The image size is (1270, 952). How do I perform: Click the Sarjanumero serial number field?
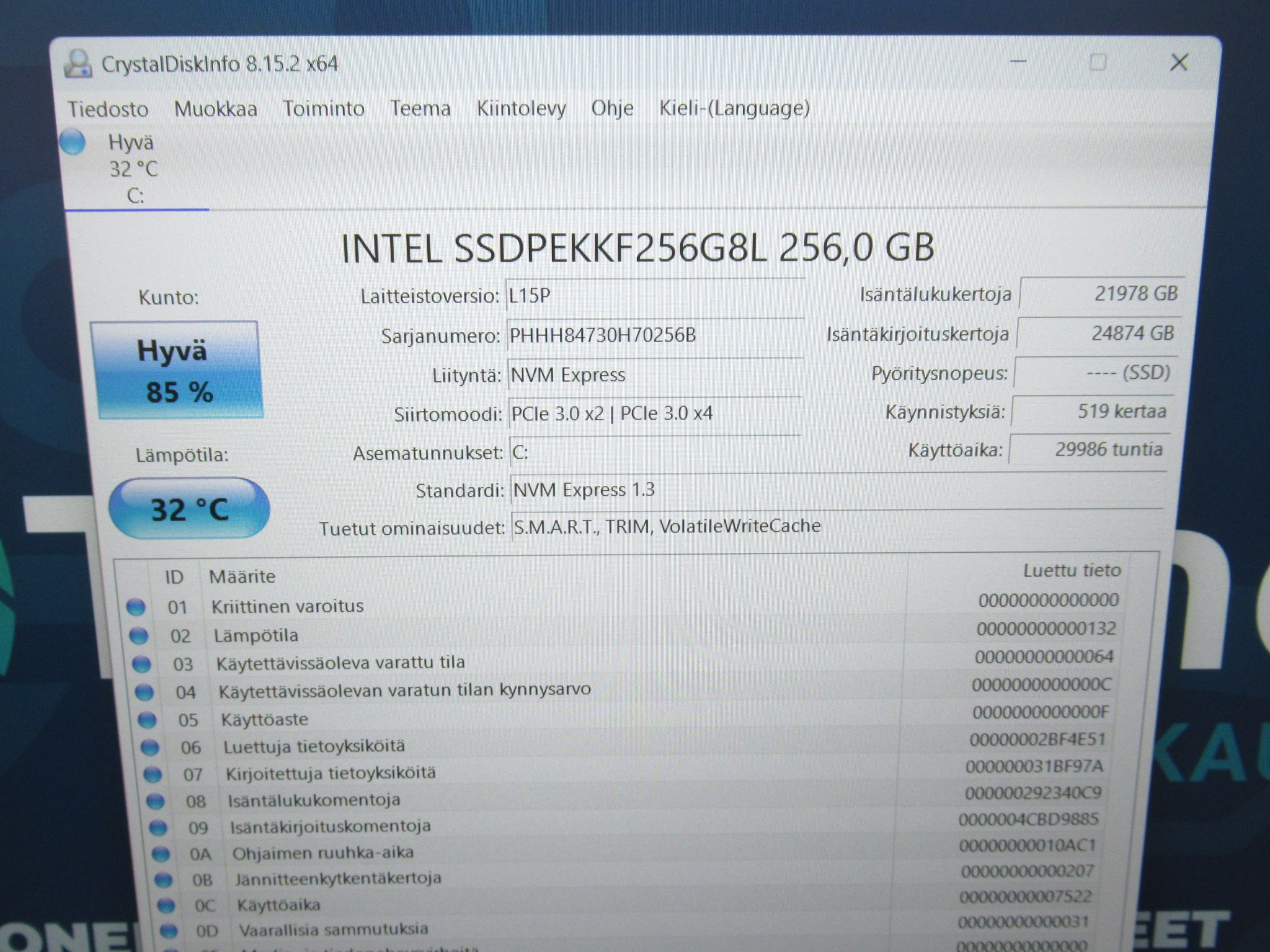[x=655, y=336]
